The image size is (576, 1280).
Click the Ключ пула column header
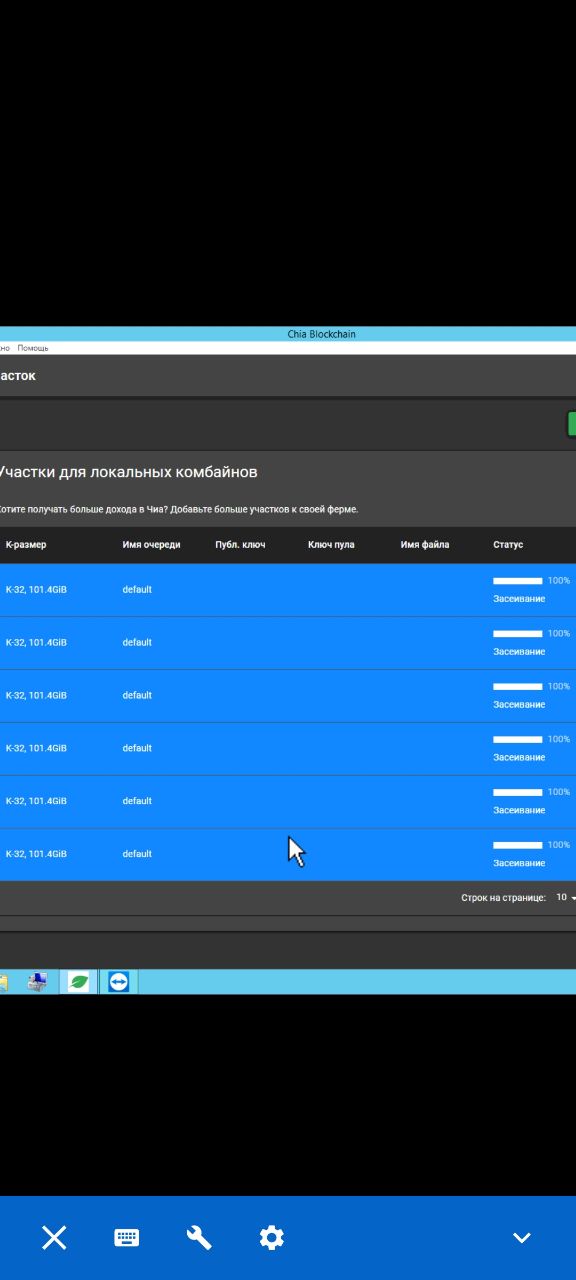(331, 545)
